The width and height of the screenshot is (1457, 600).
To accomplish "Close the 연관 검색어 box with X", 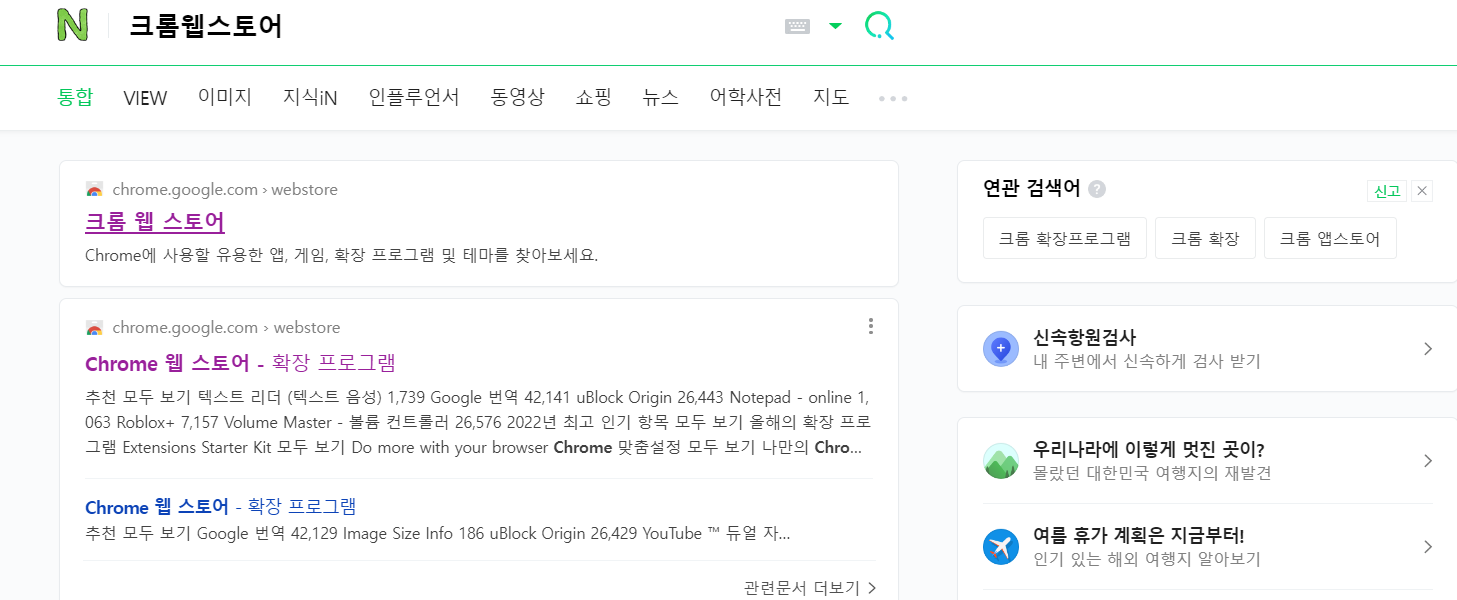I will pyautogui.click(x=1423, y=191).
